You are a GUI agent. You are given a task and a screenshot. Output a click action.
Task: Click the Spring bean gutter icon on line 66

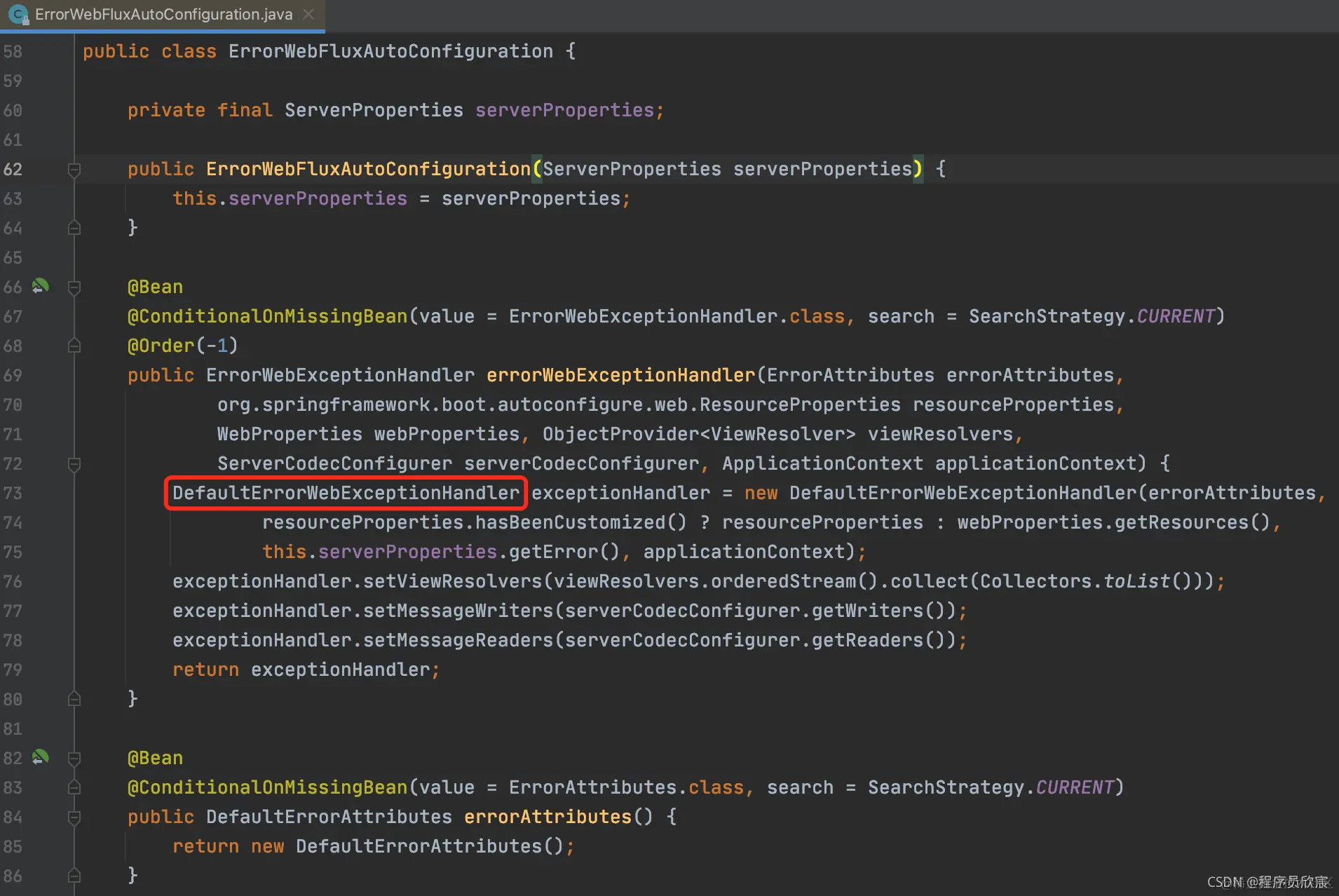coord(41,286)
